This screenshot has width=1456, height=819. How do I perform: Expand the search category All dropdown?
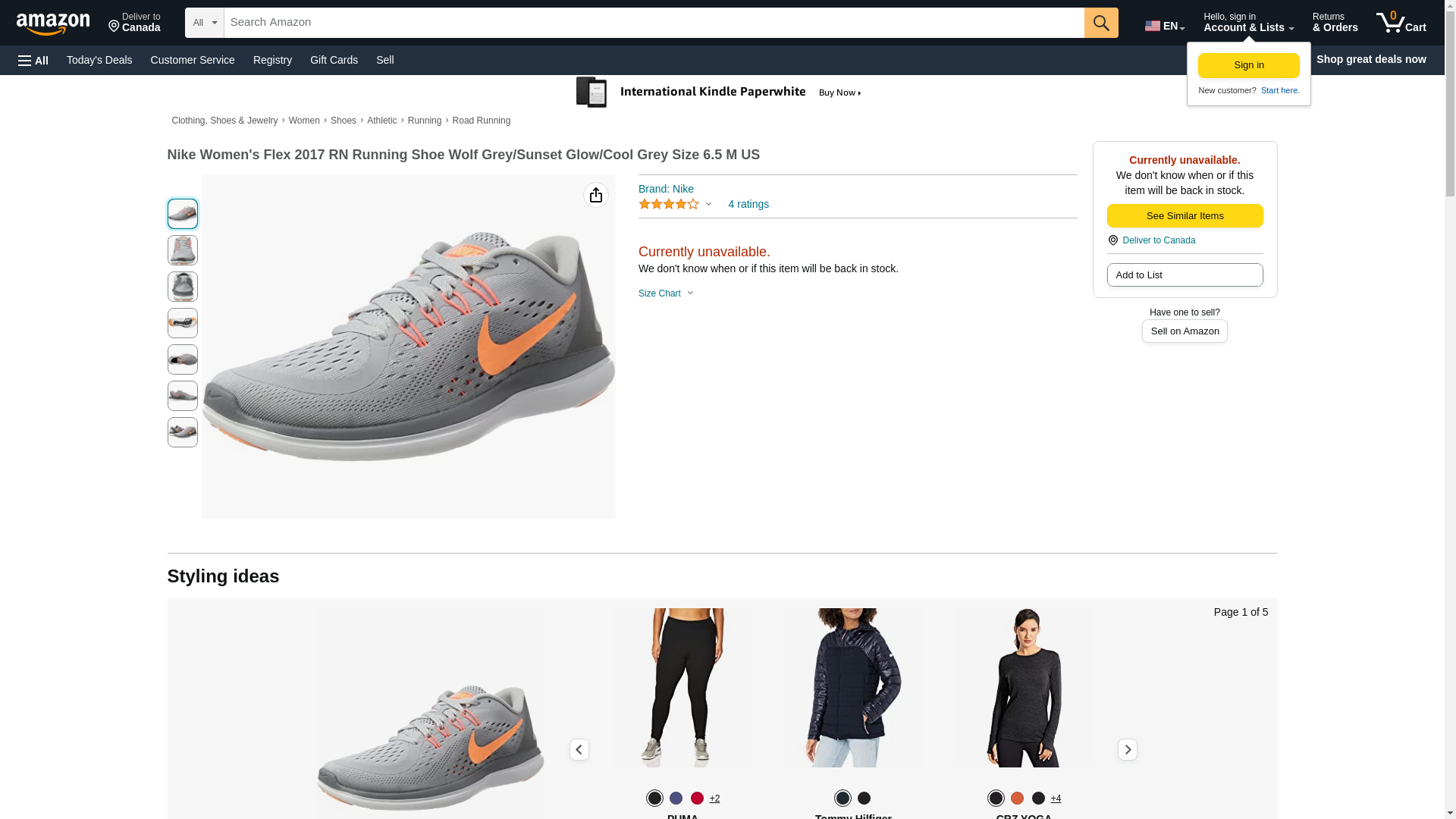[x=204, y=23]
